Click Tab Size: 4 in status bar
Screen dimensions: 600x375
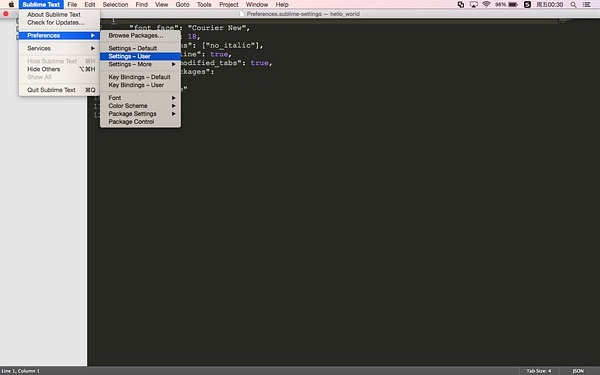tap(539, 371)
